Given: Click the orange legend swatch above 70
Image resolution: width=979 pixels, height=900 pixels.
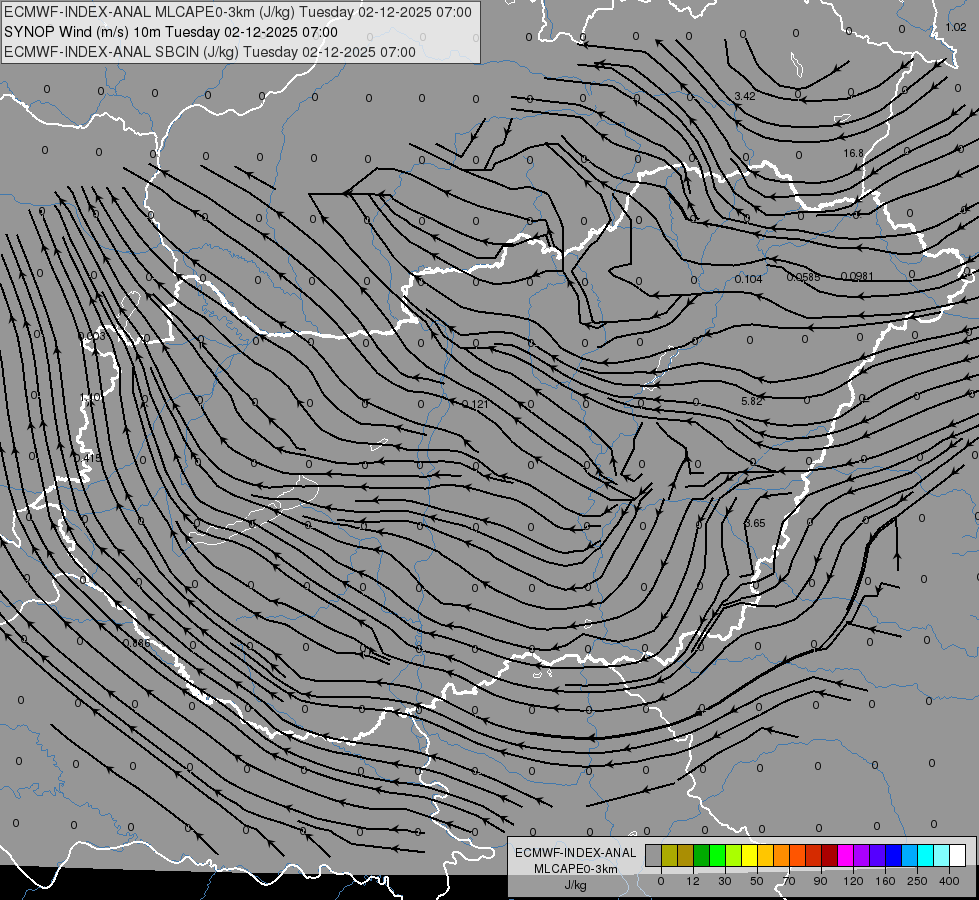Looking at the screenshot, I should (782, 855).
